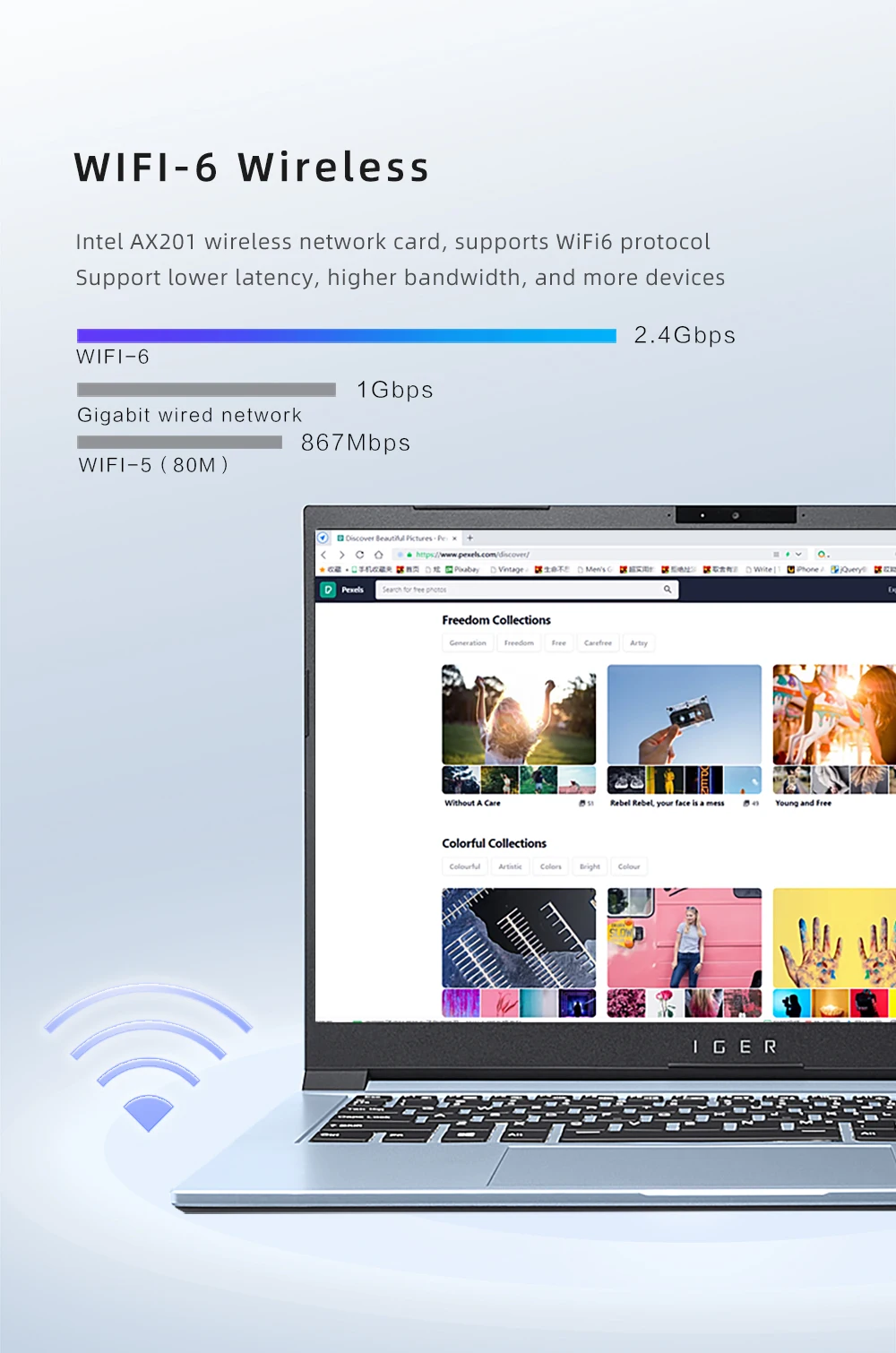Image resolution: width=896 pixels, height=1353 pixels.
Task: Click the Rebel Rebel, your face title
Action: coord(667,803)
